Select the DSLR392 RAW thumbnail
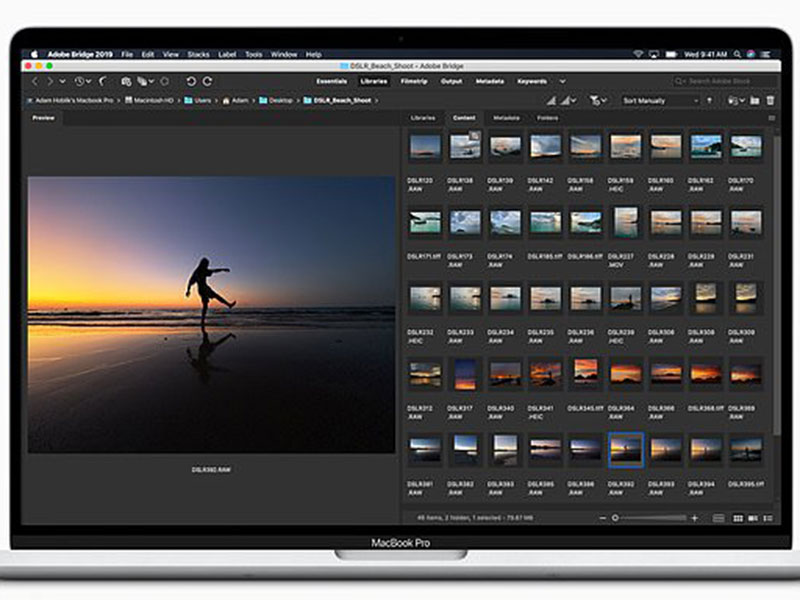The width and height of the screenshot is (800, 600). [x=626, y=451]
